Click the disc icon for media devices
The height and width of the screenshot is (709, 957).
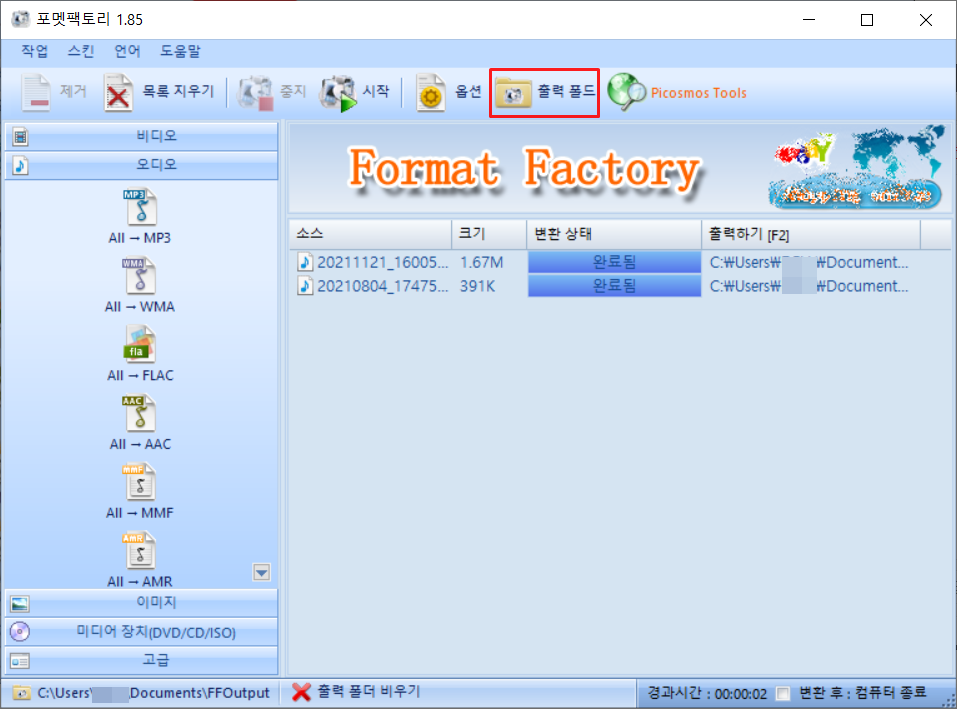click(x=20, y=632)
